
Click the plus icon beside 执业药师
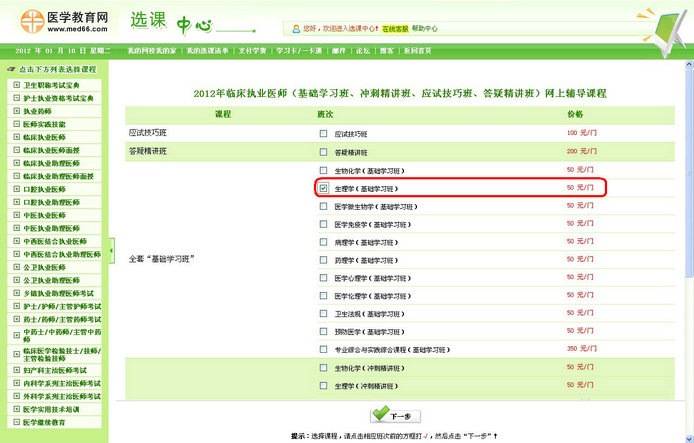pos(16,111)
